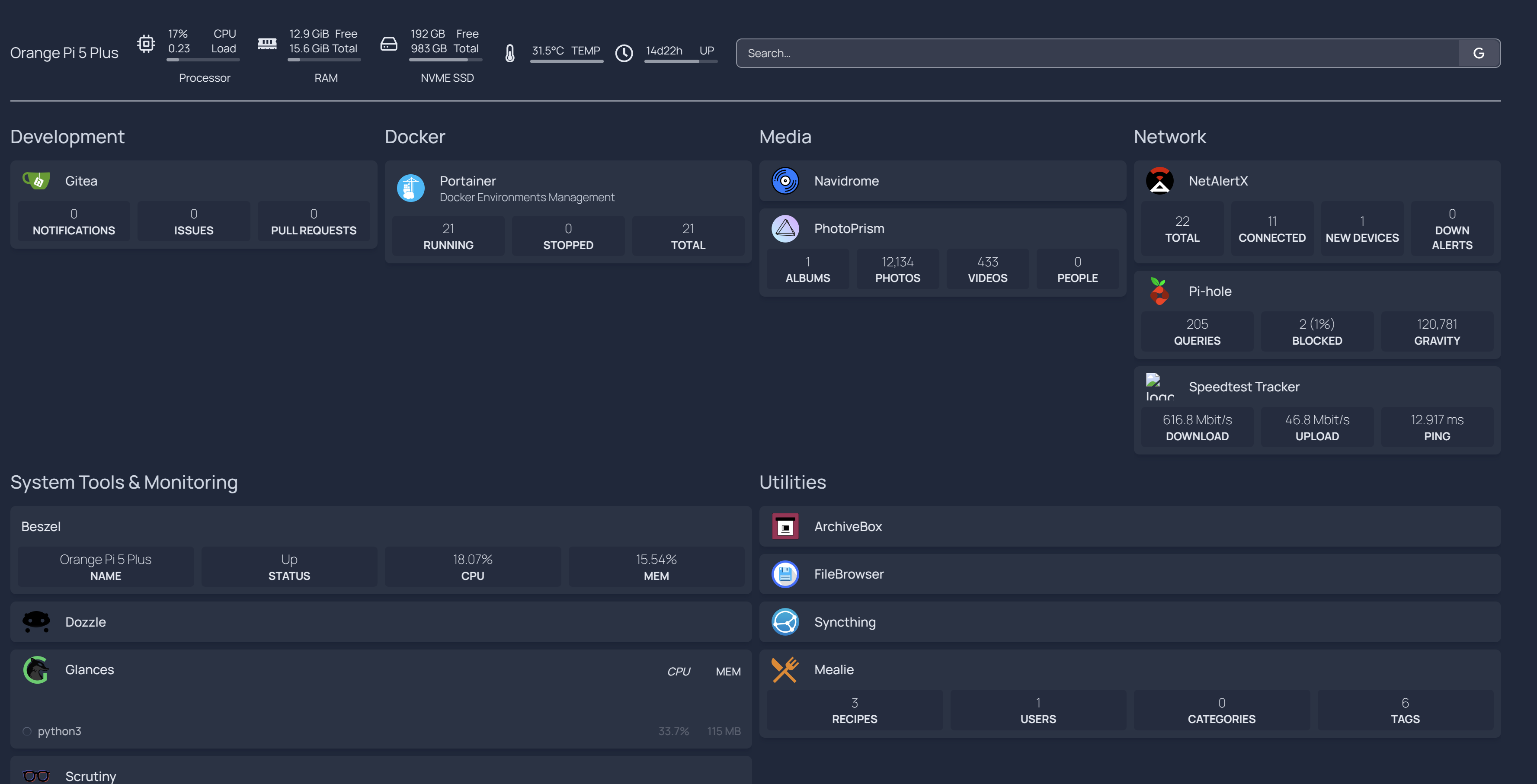Viewport: 1537px width, 784px height.
Task: Click the Scrutiny glasses icon
Action: pyautogui.click(x=36, y=776)
